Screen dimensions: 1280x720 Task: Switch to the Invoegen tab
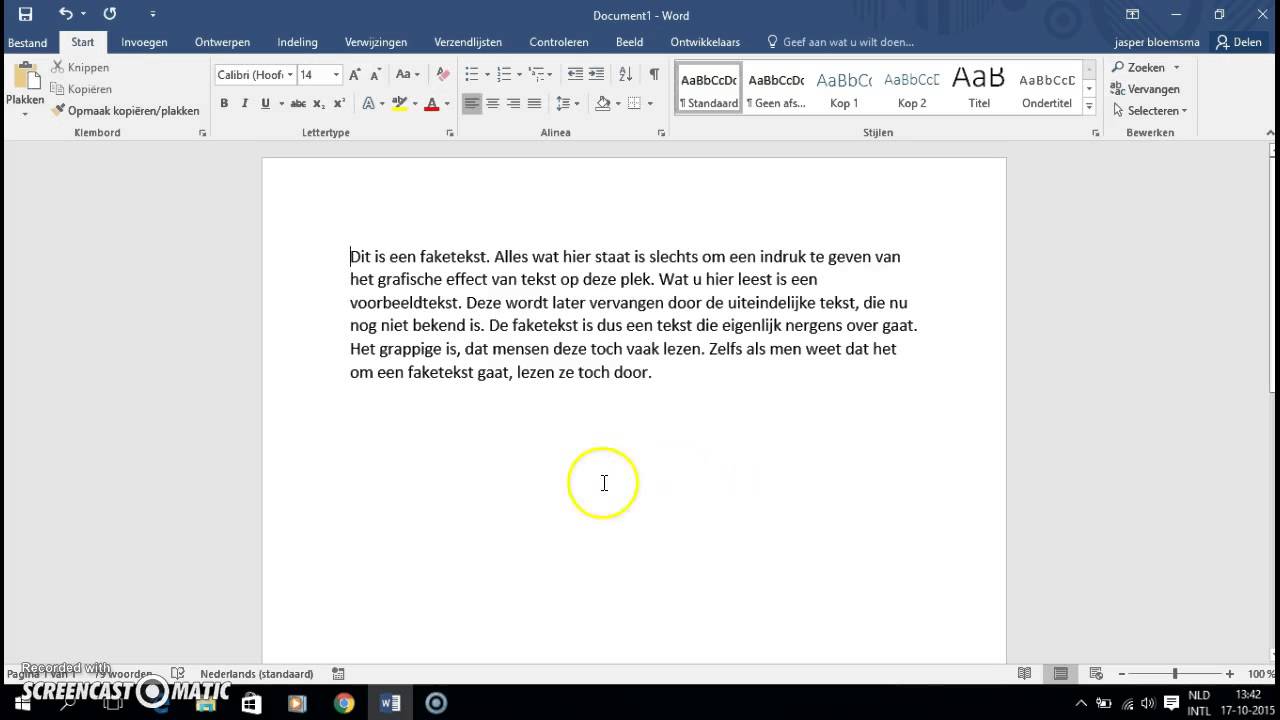click(144, 42)
